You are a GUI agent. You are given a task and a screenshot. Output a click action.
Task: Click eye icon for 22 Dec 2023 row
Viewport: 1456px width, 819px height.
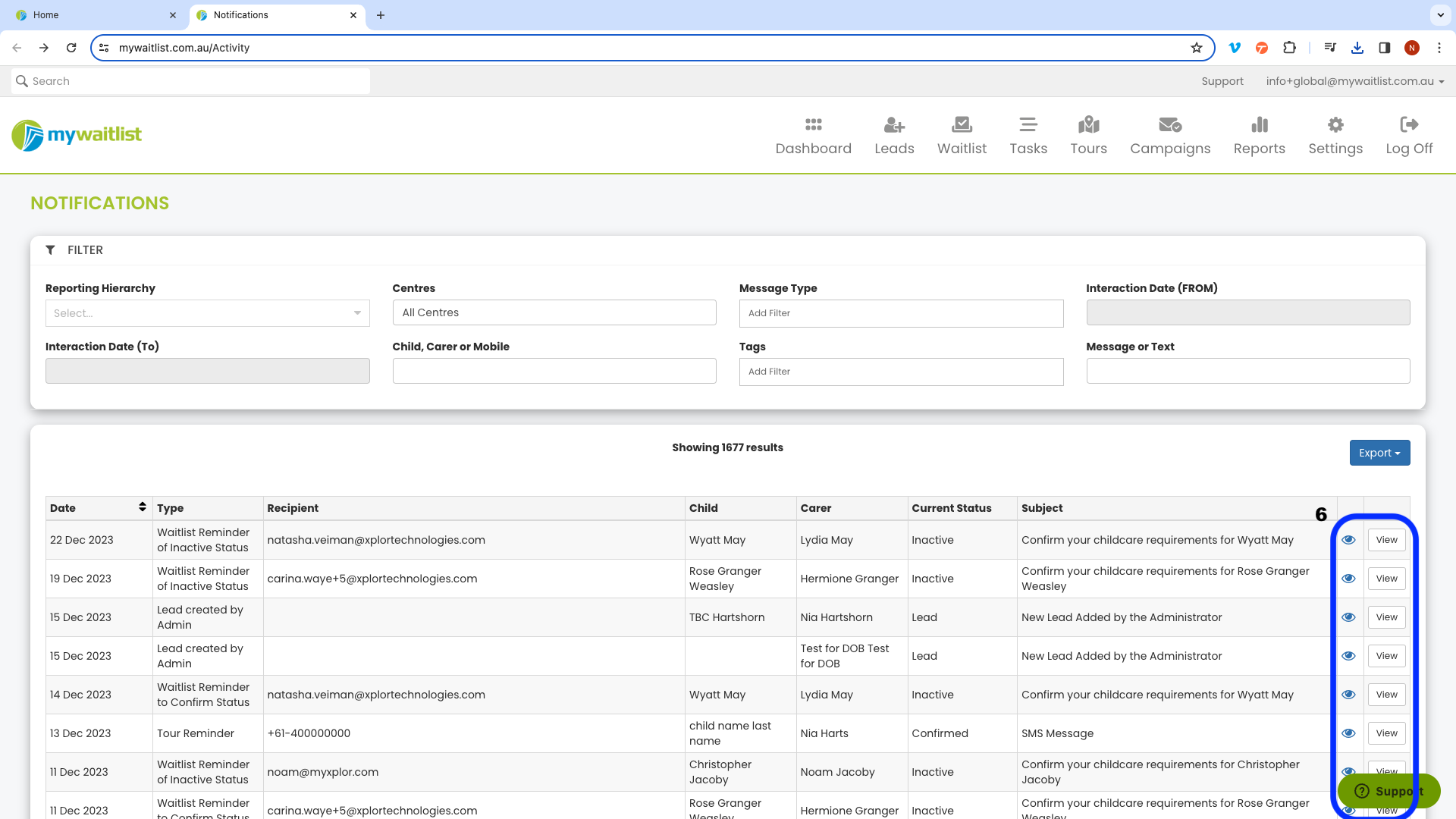(1348, 540)
